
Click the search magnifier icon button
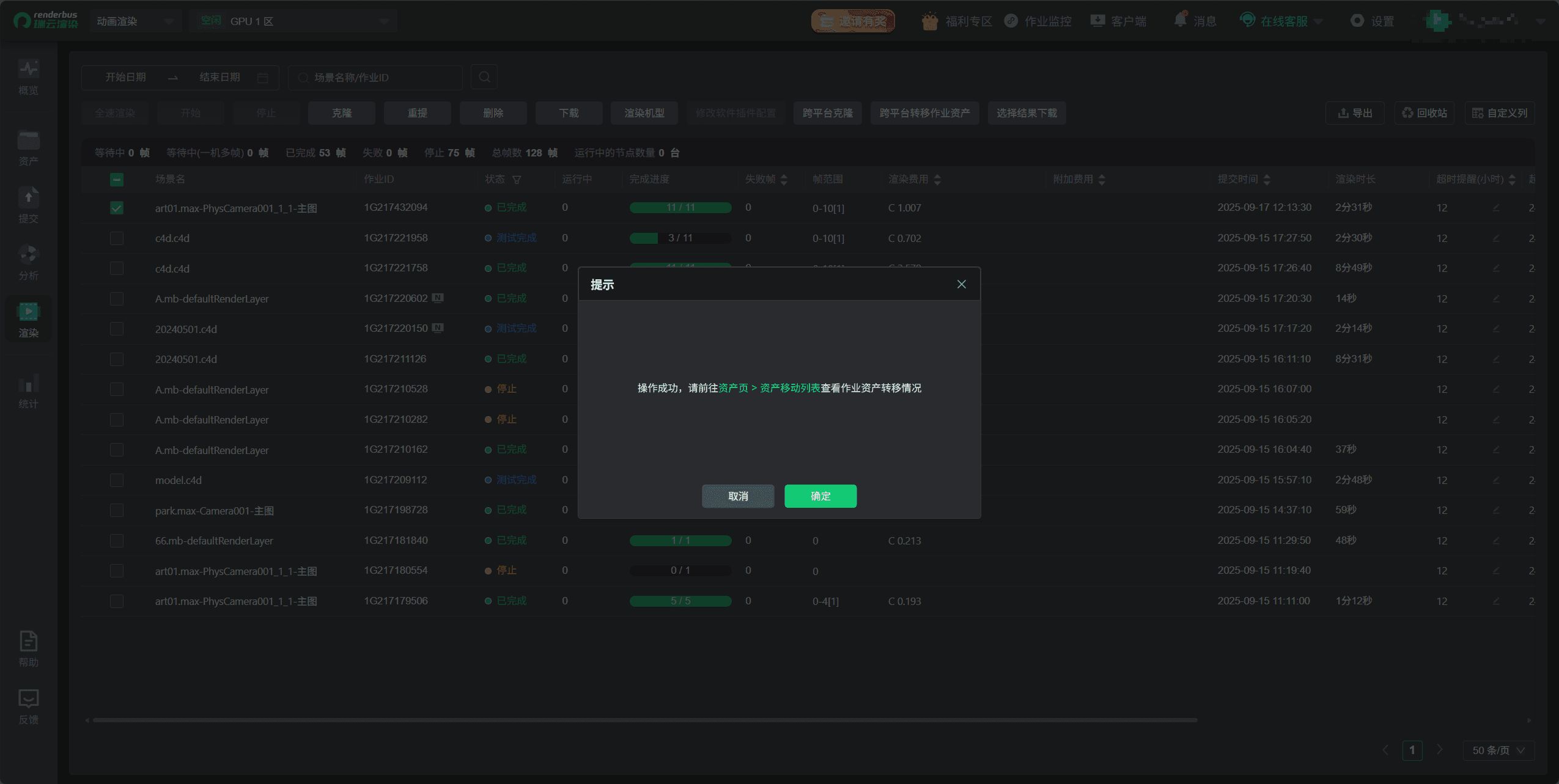[x=484, y=77]
